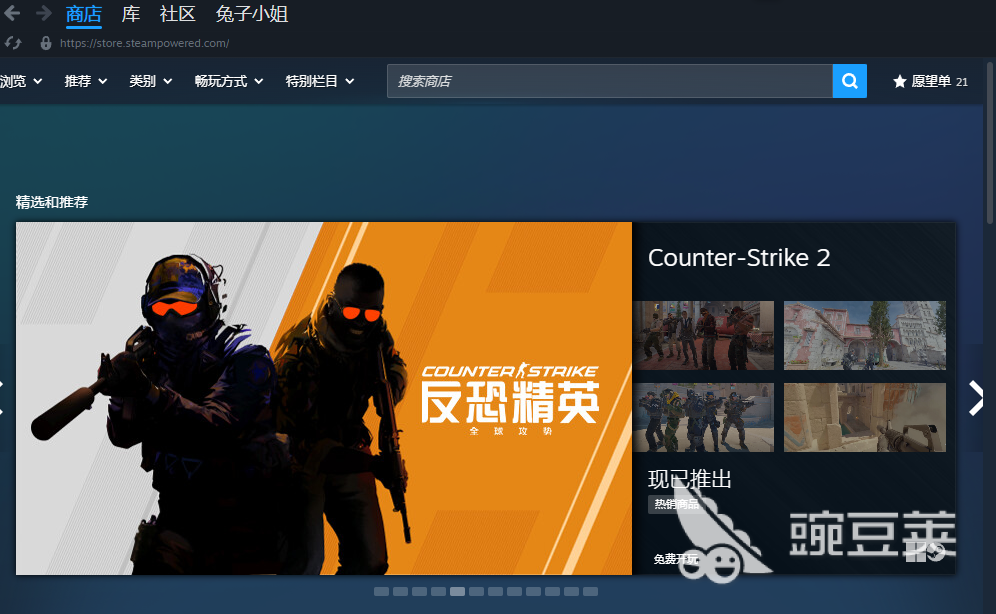Open the 愿望单 wishlist link
Screen dimensions: 996x614
pos(931,81)
